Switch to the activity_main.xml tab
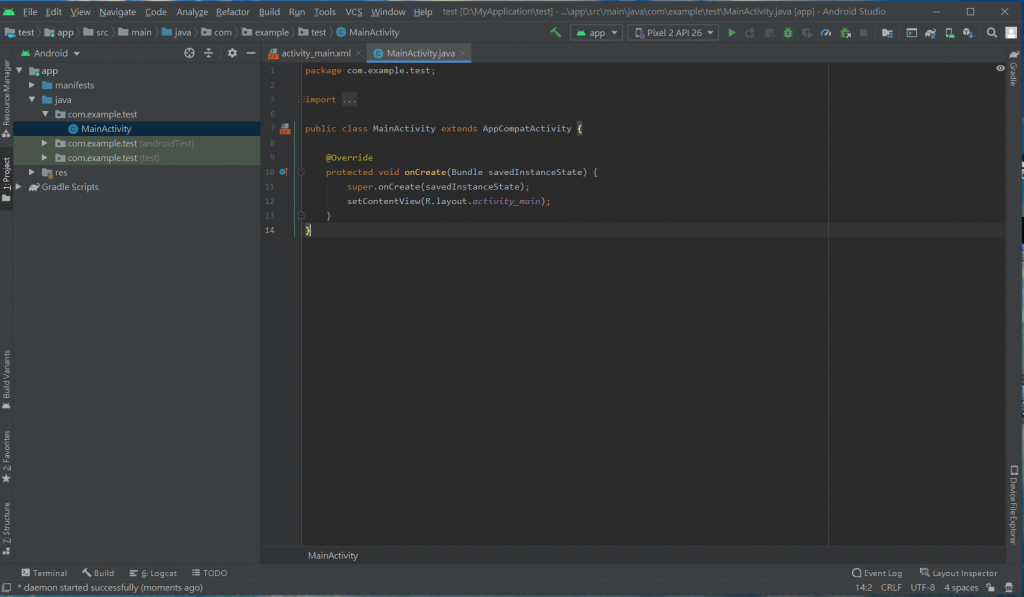Viewport: 1024px width, 597px height. coord(315,53)
